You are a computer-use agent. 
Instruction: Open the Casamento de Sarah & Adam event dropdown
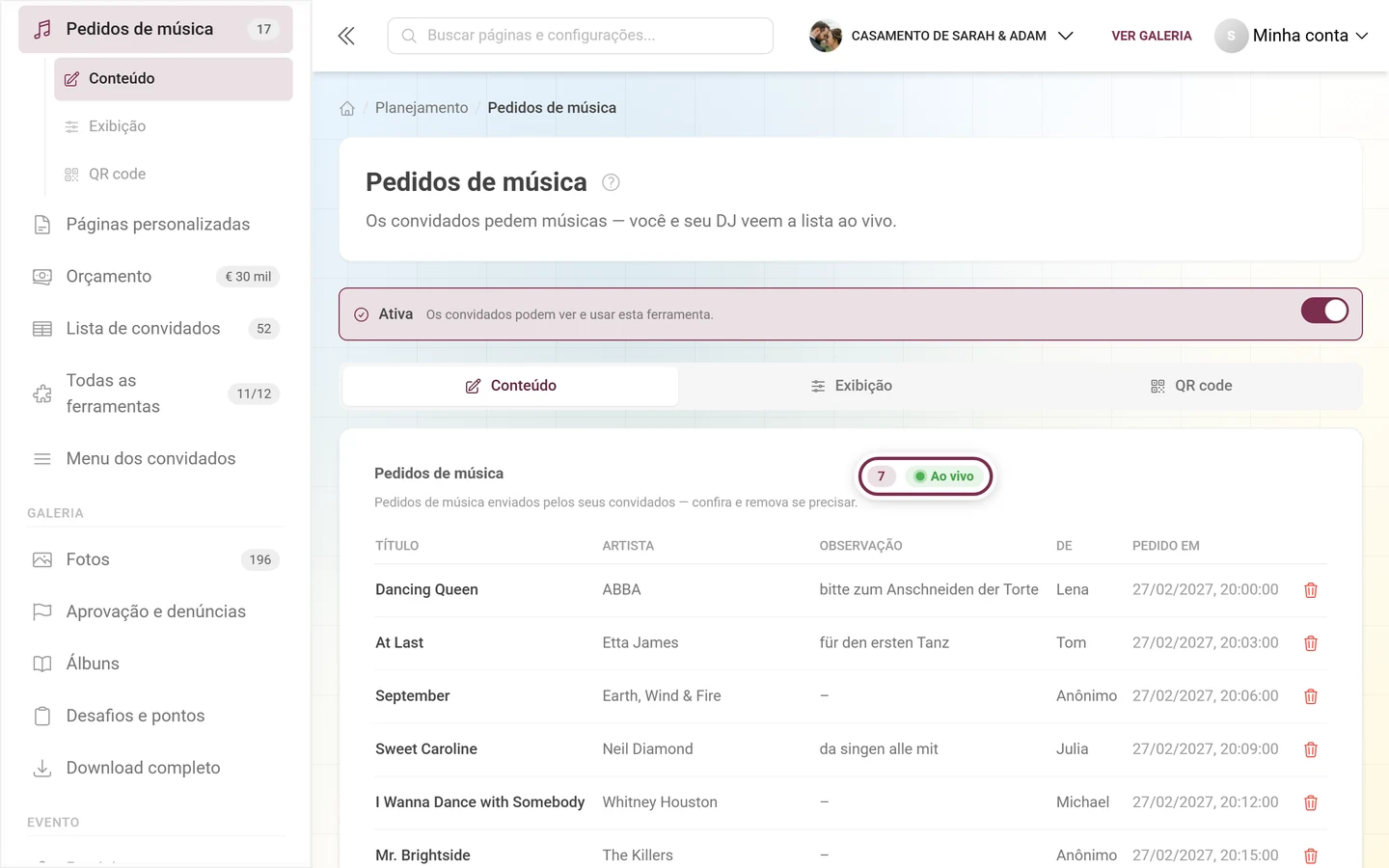pyautogui.click(x=941, y=36)
